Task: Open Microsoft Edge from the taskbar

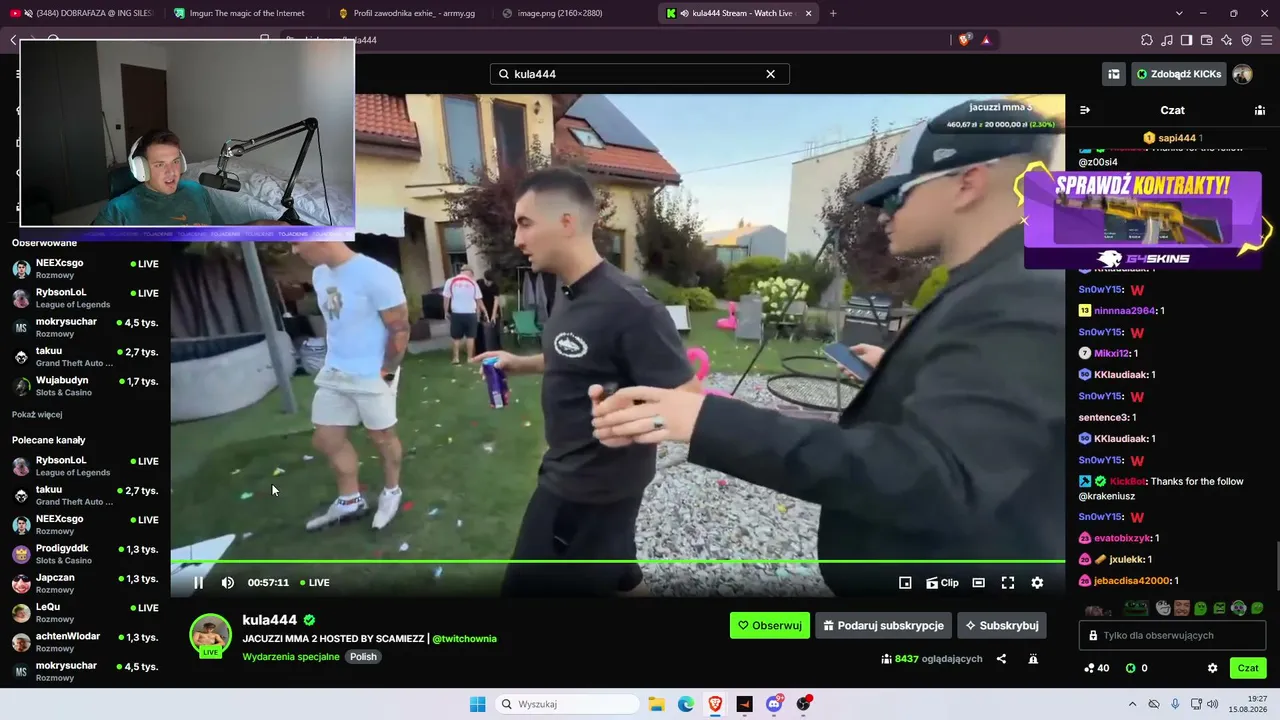Action: pyautogui.click(x=686, y=704)
